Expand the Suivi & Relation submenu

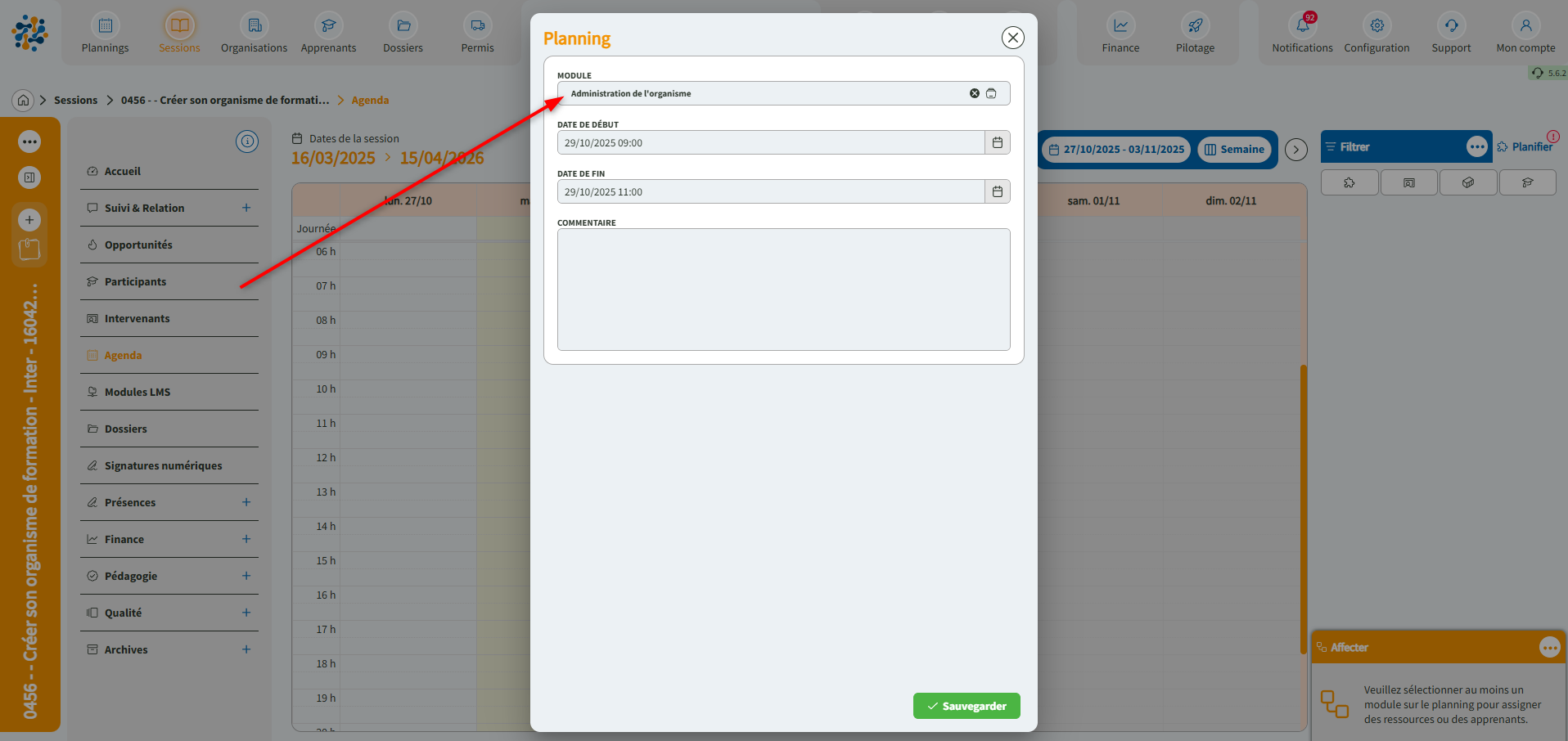click(246, 208)
